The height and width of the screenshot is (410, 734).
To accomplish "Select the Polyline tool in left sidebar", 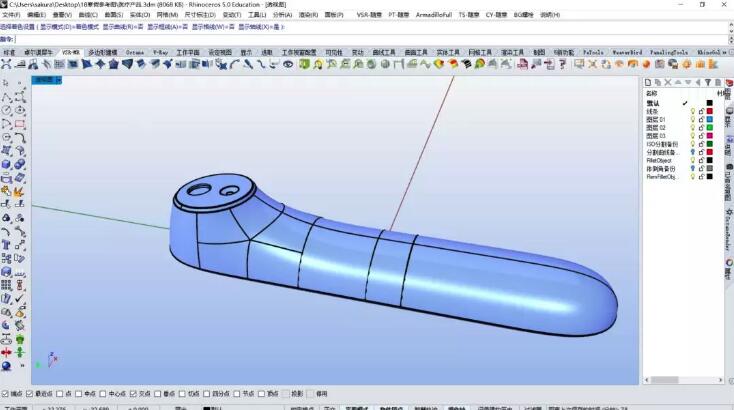I will coord(7,97).
